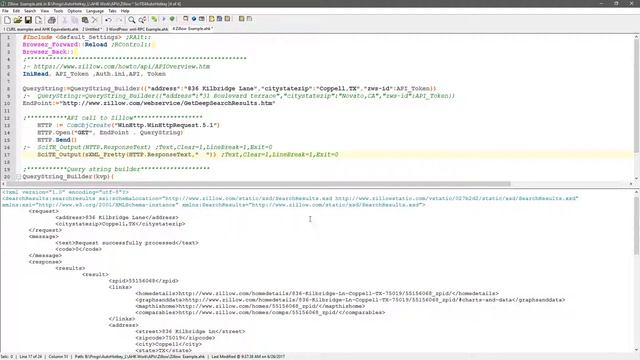Click the Replace toolbar icon
Viewport: 640px width, 360px height.
click(x=142, y=20)
